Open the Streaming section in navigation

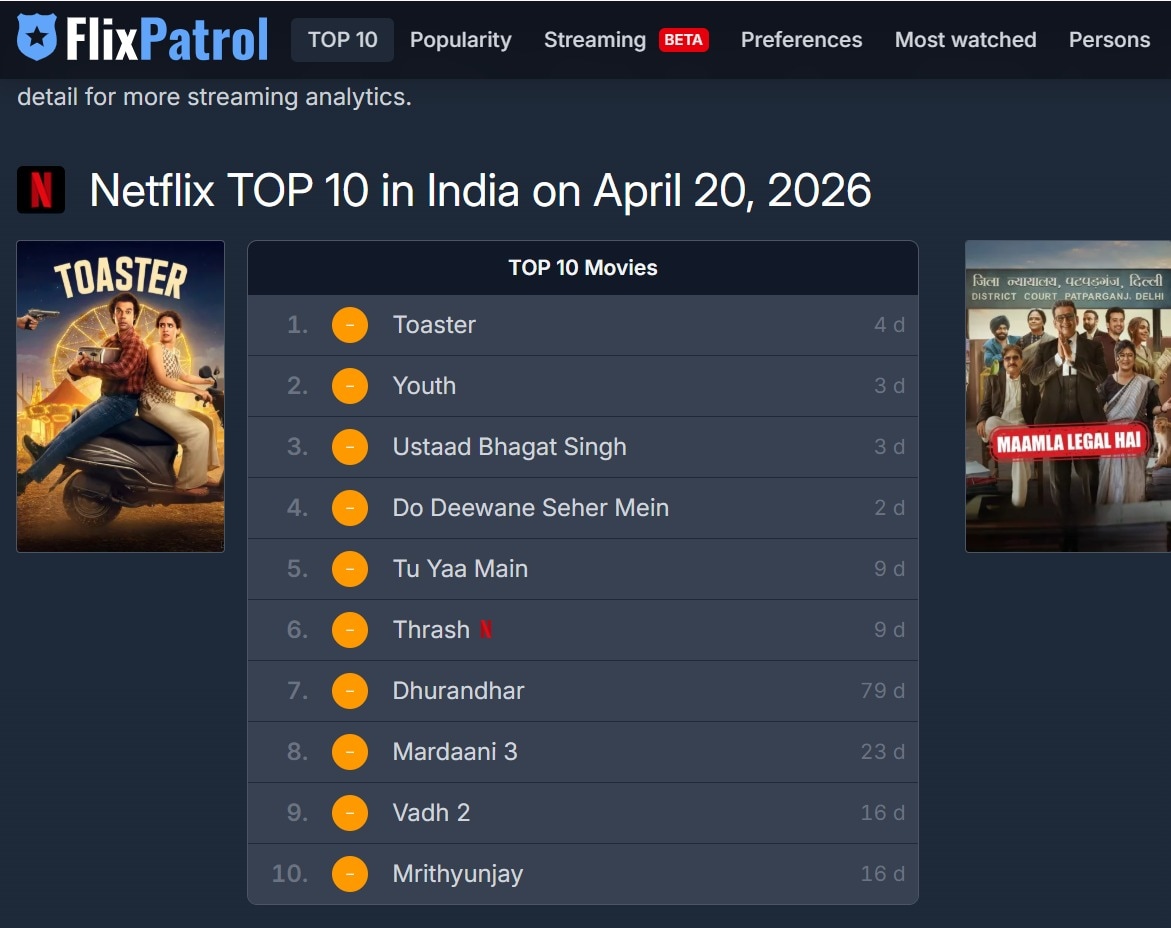[594, 40]
